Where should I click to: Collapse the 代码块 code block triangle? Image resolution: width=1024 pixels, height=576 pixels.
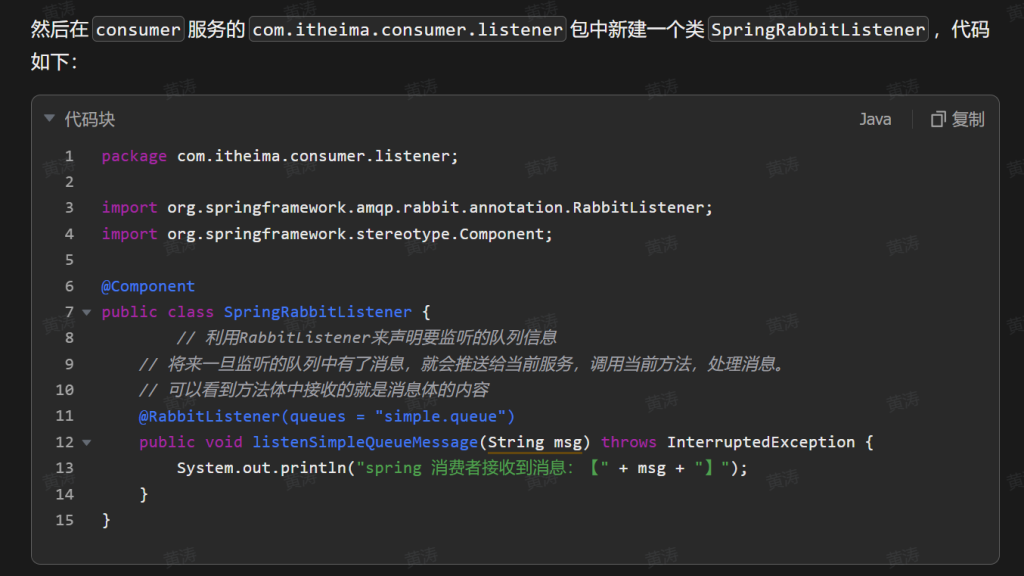coord(49,119)
